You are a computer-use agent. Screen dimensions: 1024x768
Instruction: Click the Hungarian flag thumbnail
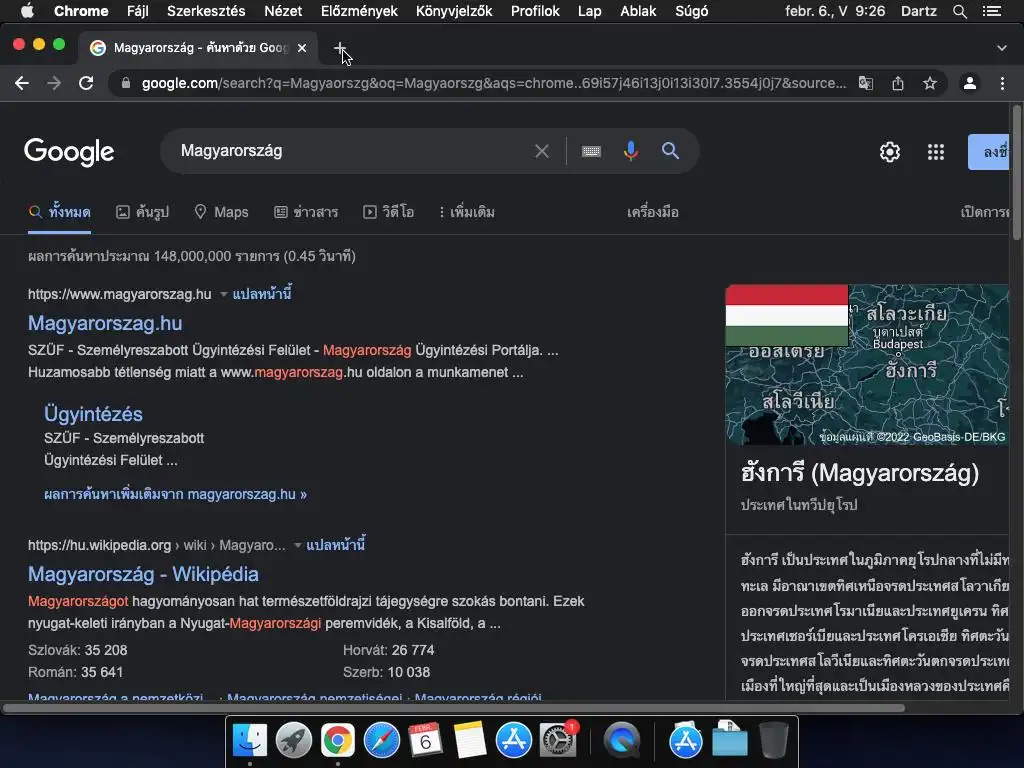tap(786, 315)
